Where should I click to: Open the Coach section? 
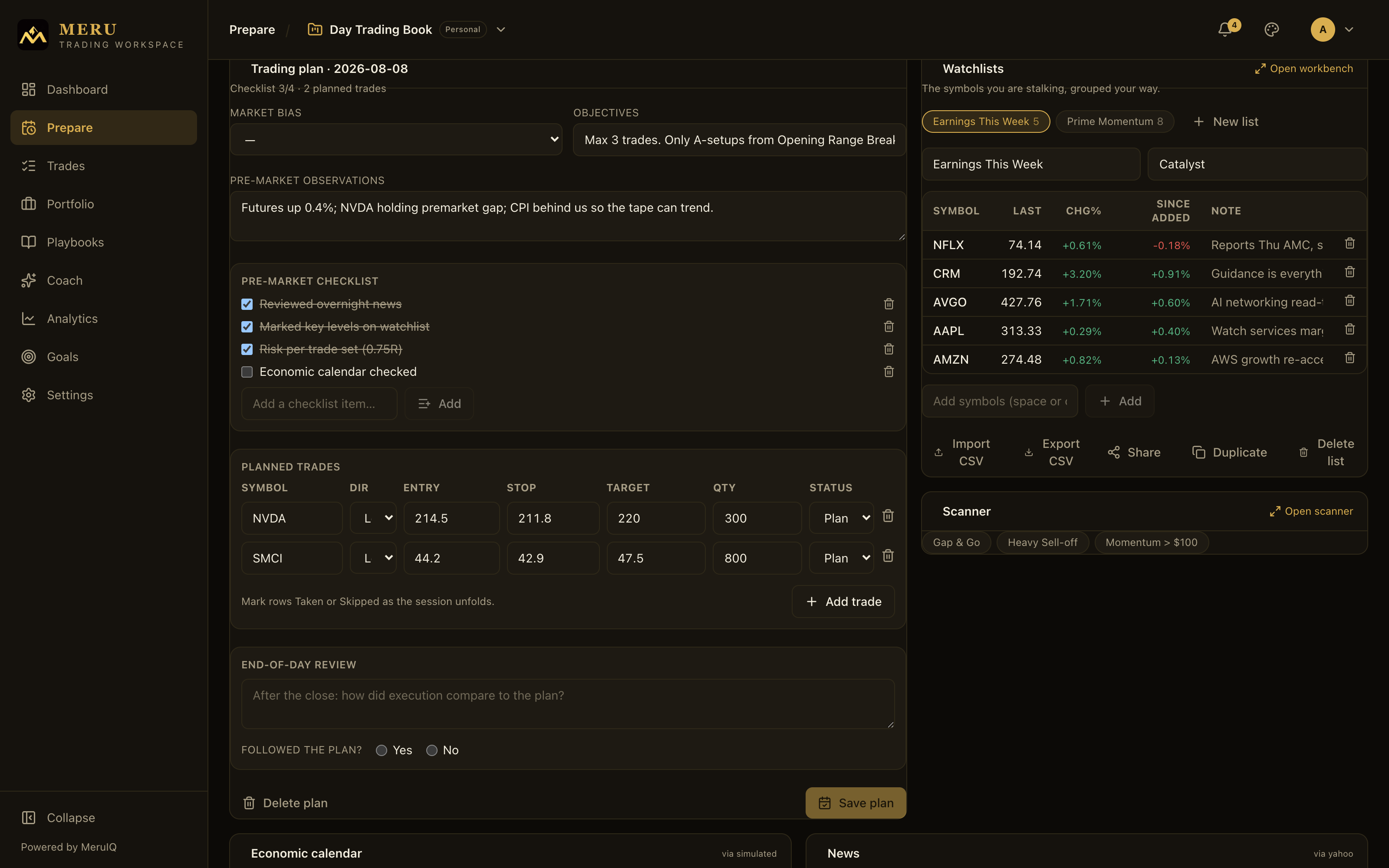coord(103,280)
